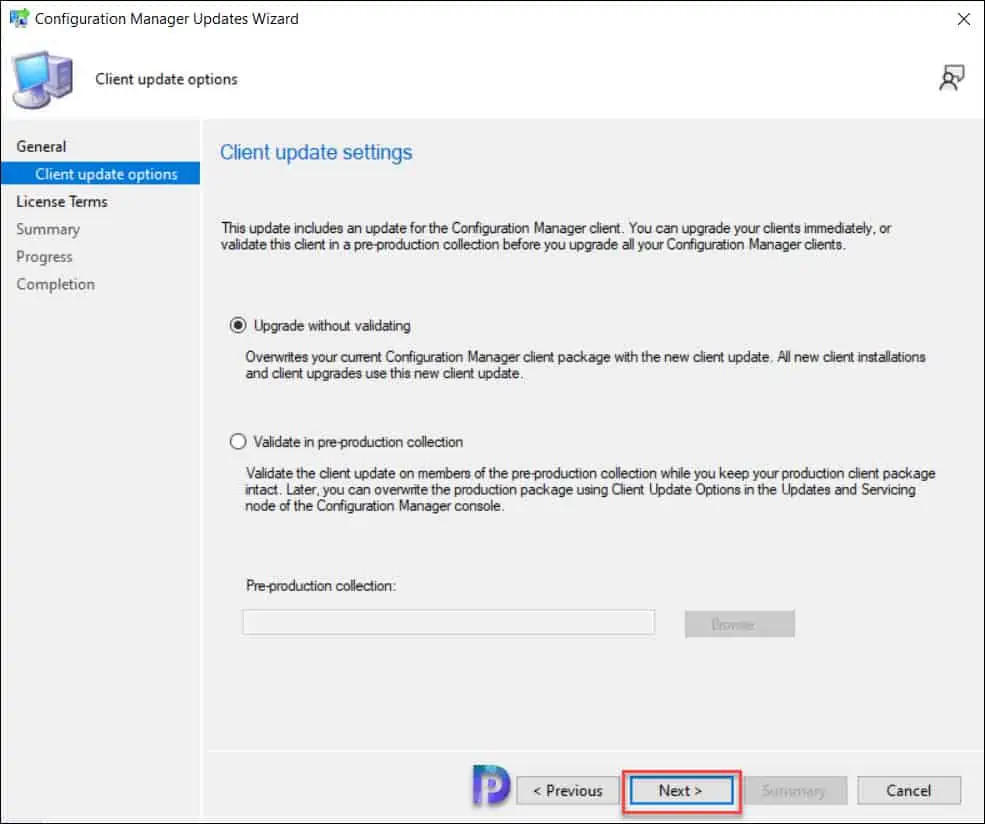Click the Pre-production collection text field
Screen dimensions: 985x824
click(449, 622)
